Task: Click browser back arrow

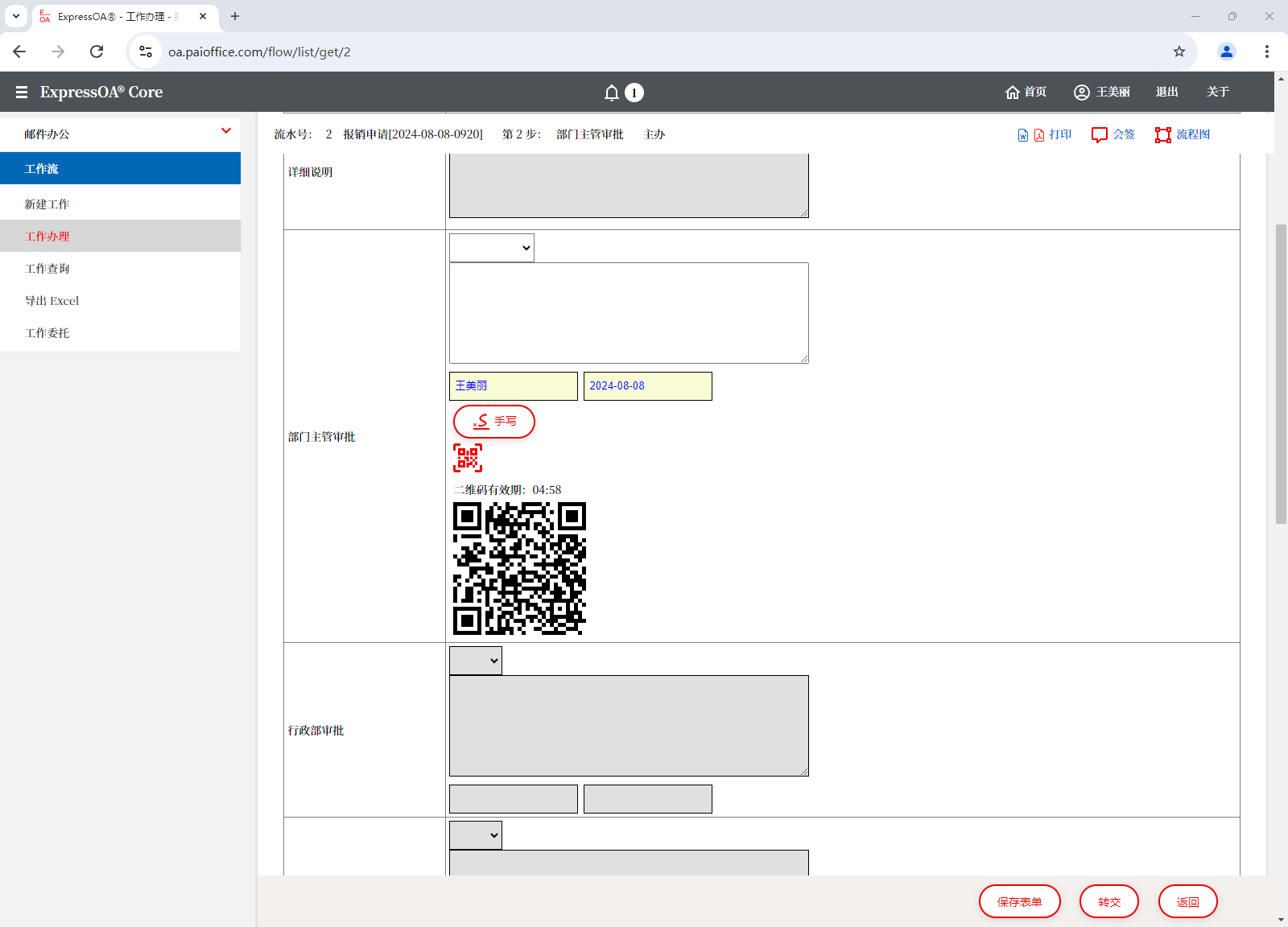Action: tap(20, 51)
